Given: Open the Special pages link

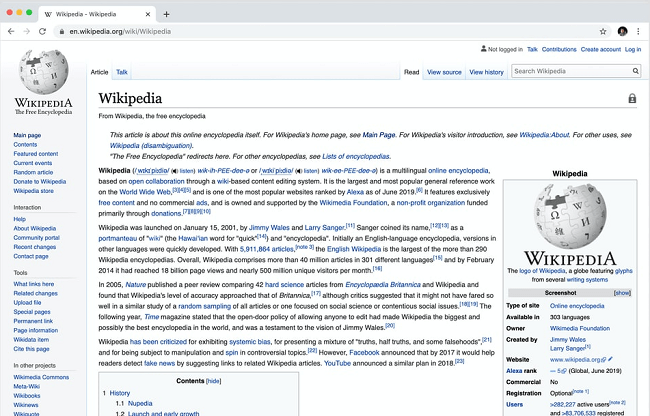Looking at the screenshot, I should (32, 312).
